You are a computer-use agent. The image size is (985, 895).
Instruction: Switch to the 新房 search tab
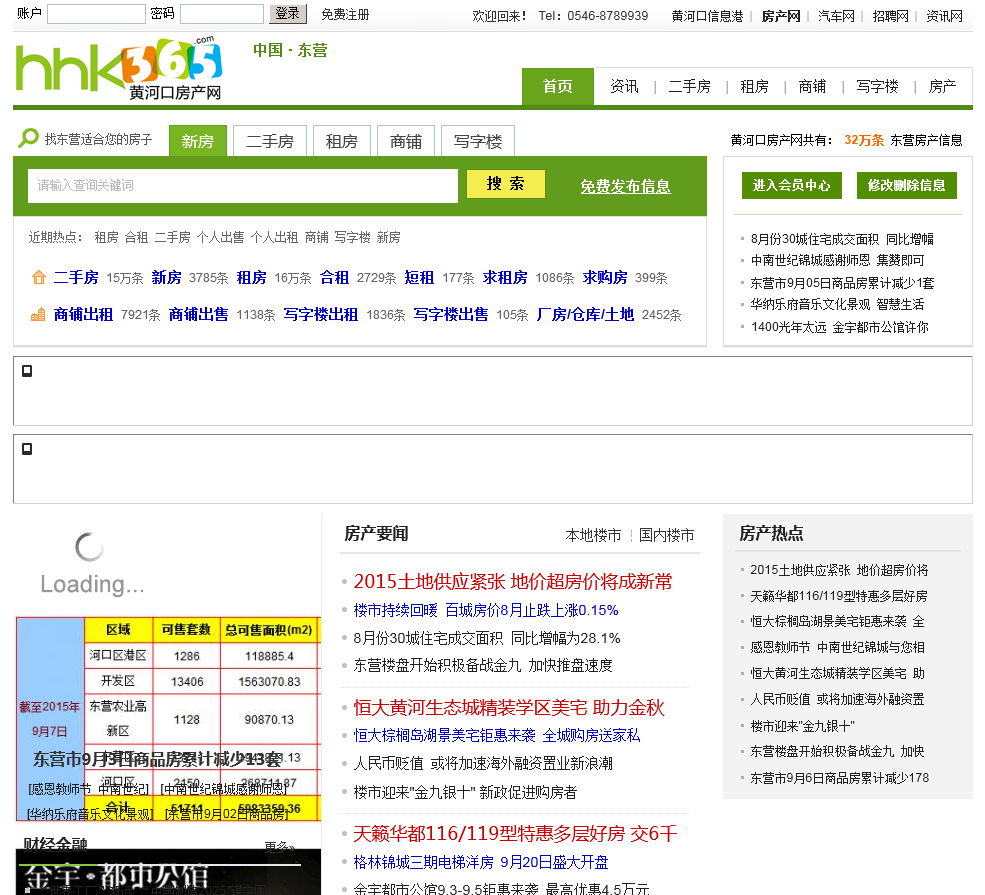(197, 141)
